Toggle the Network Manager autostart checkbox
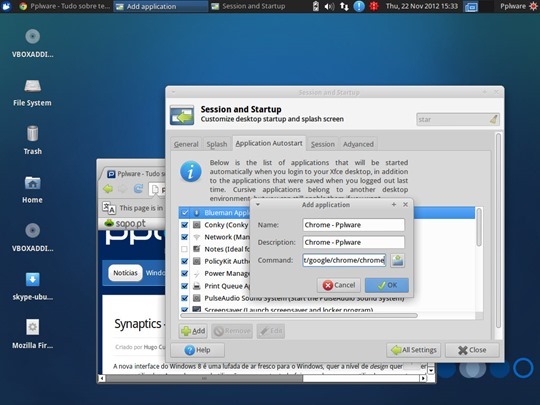This screenshot has height=405, width=540. click(185, 237)
